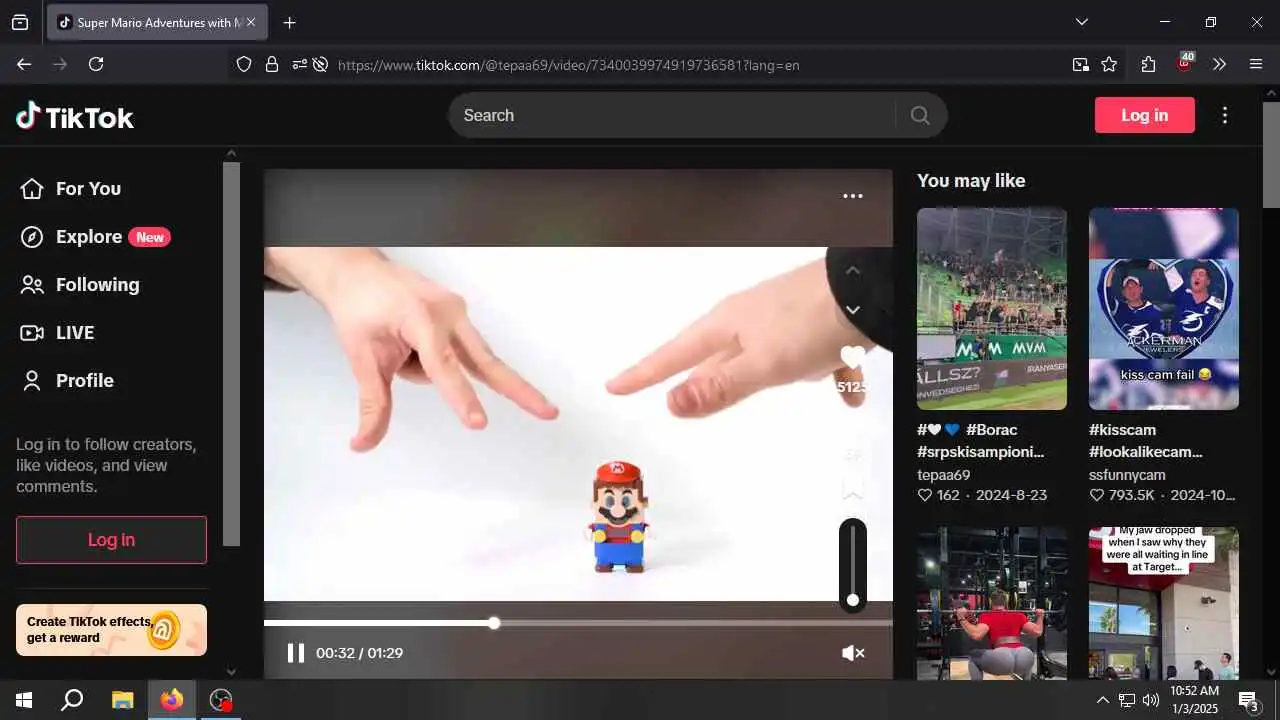Click the blocked autoplay icon in the address bar
This screenshot has width=1280, height=720.
tap(320, 64)
